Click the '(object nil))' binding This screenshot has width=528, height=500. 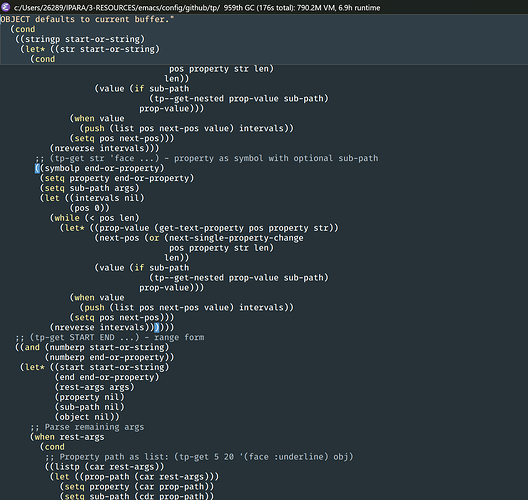pyautogui.click(x=87, y=417)
